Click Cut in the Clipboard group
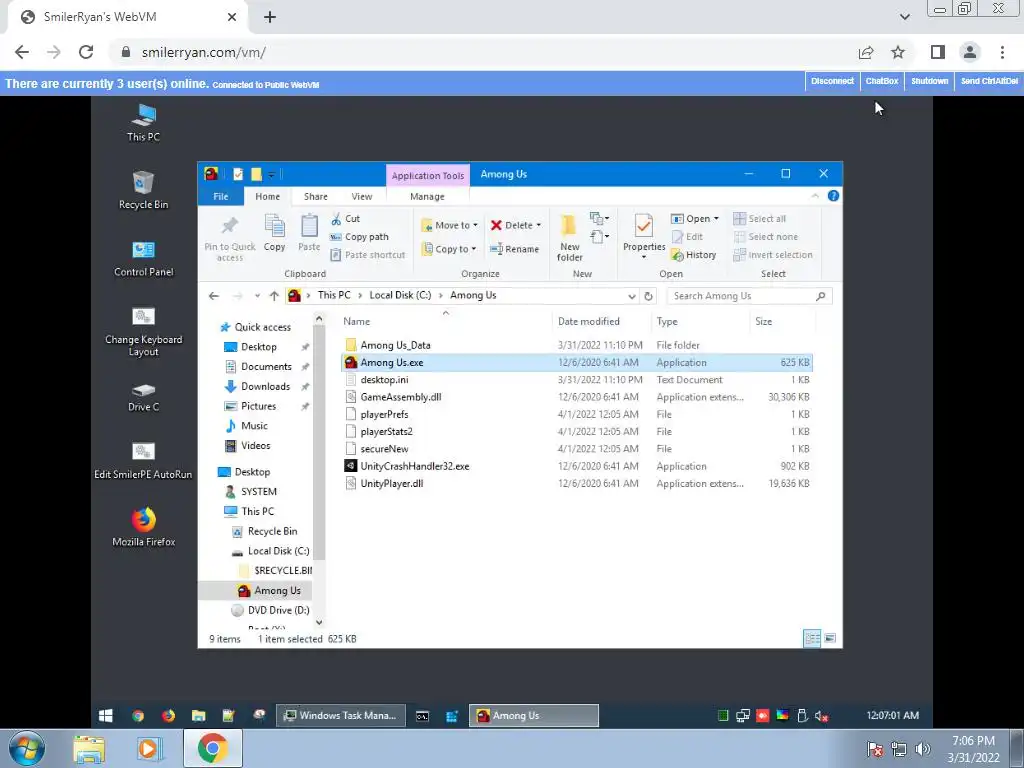This screenshot has width=1024, height=768. [x=345, y=219]
